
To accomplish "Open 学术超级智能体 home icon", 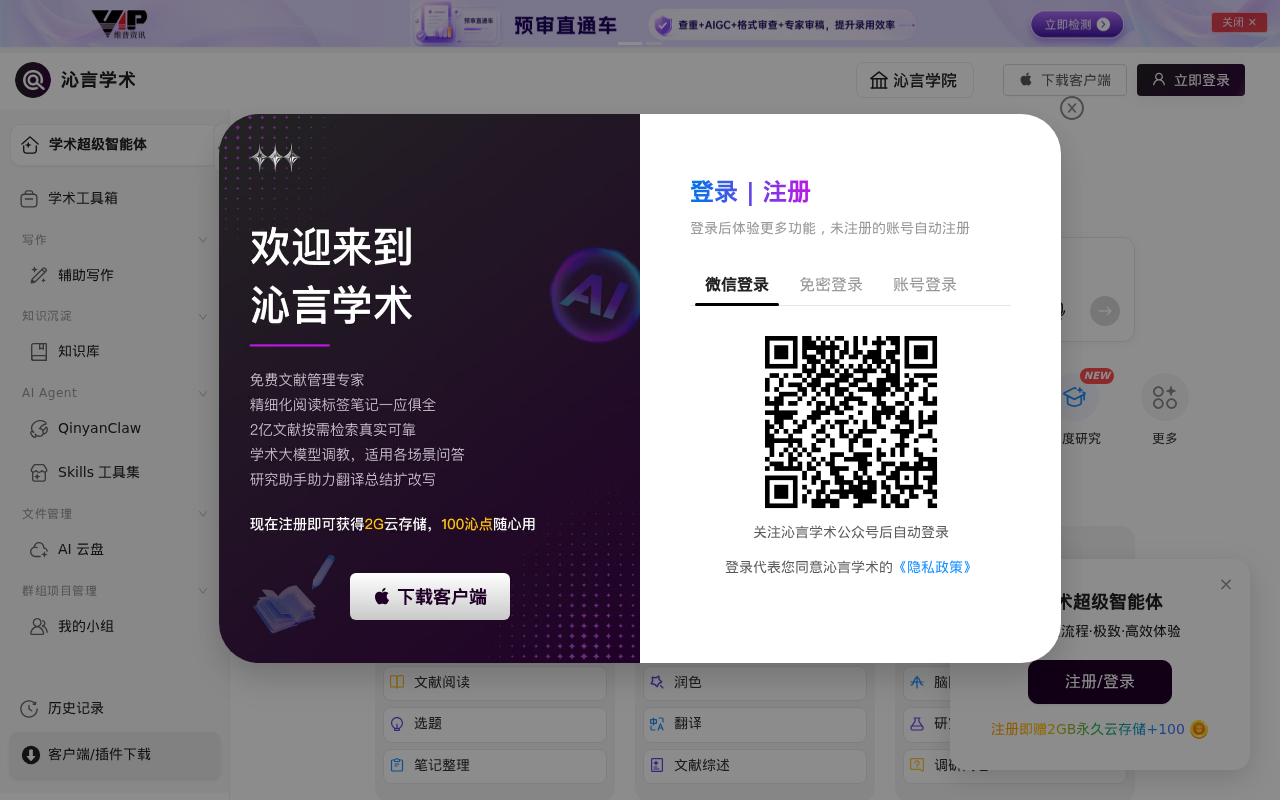I will (30, 145).
